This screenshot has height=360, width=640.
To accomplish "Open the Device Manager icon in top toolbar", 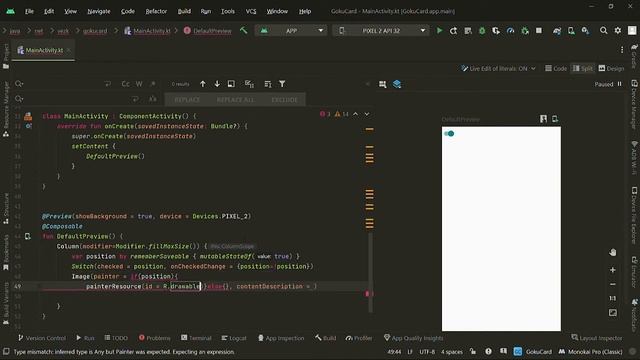I will (x=571, y=31).
